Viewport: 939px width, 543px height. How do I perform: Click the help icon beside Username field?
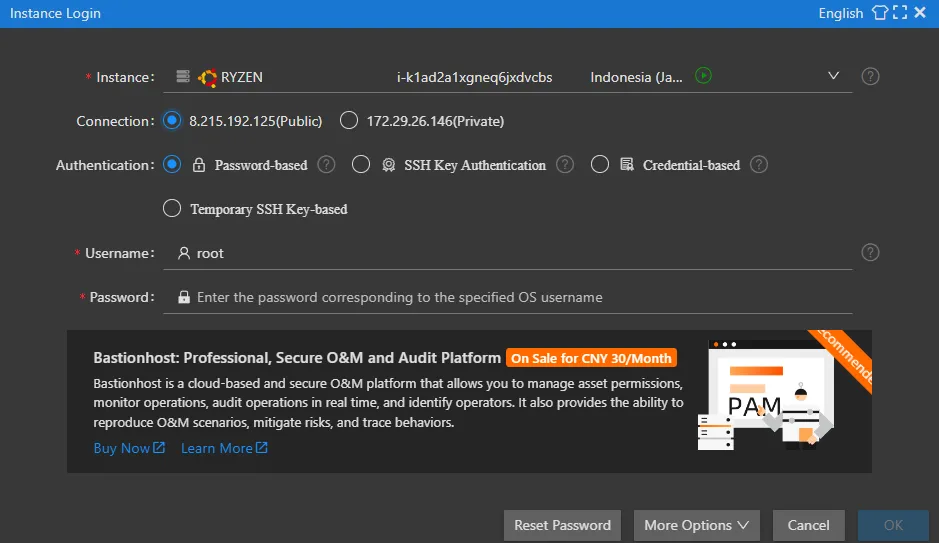(870, 253)
